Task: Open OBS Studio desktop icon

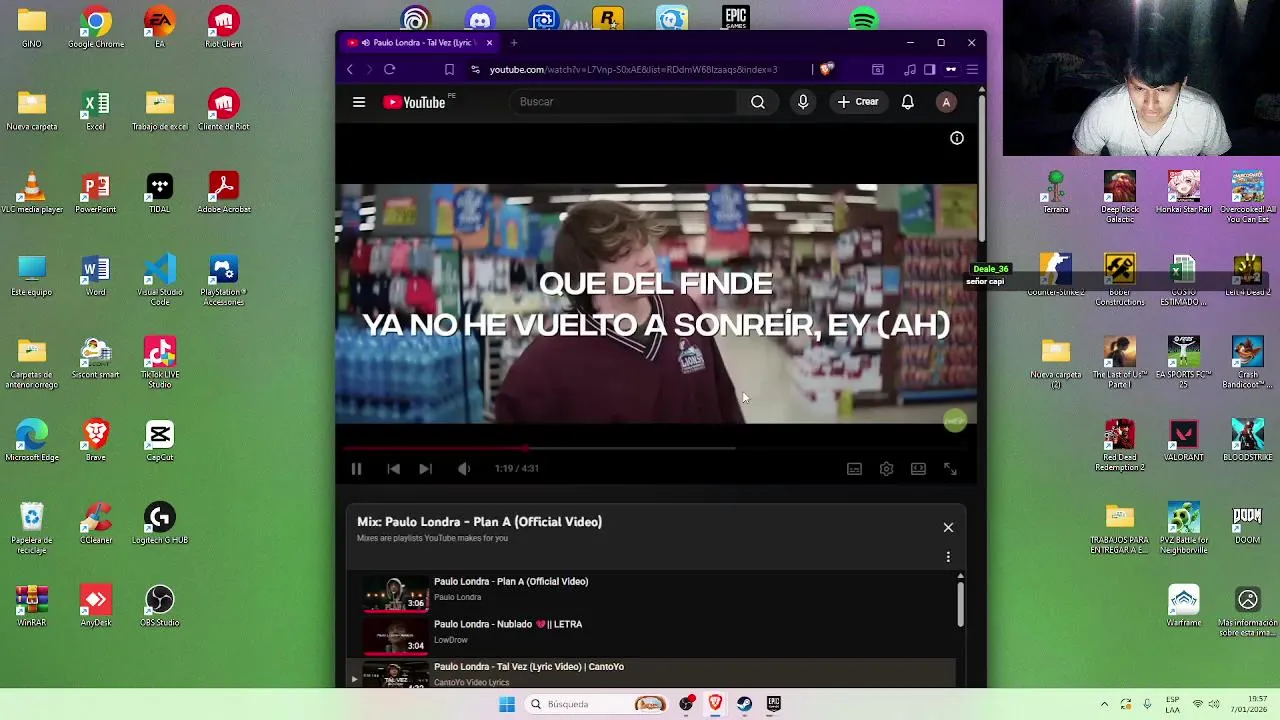Action: (160, 606)
